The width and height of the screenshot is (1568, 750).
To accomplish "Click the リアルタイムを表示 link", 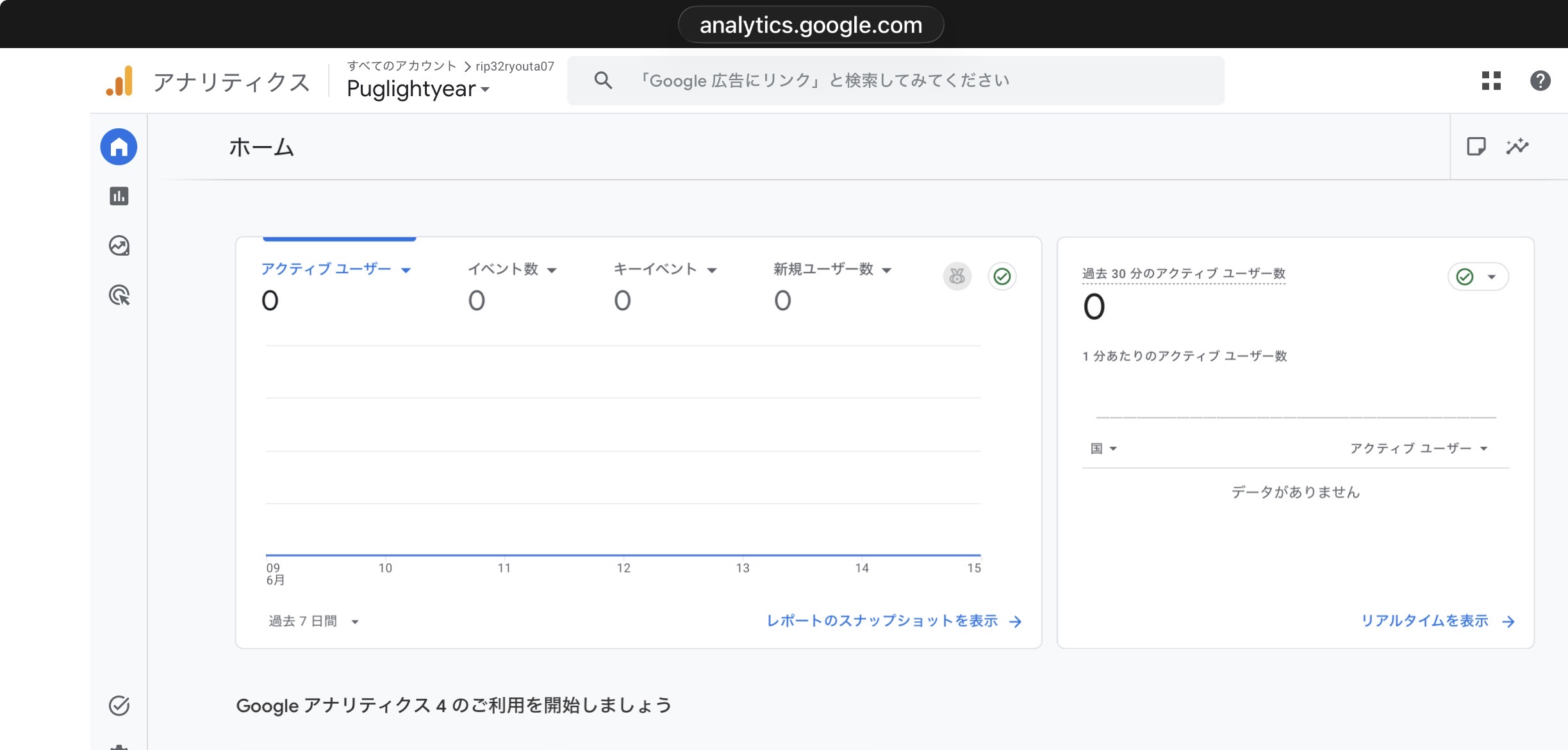I will (x=1438, y=621).
